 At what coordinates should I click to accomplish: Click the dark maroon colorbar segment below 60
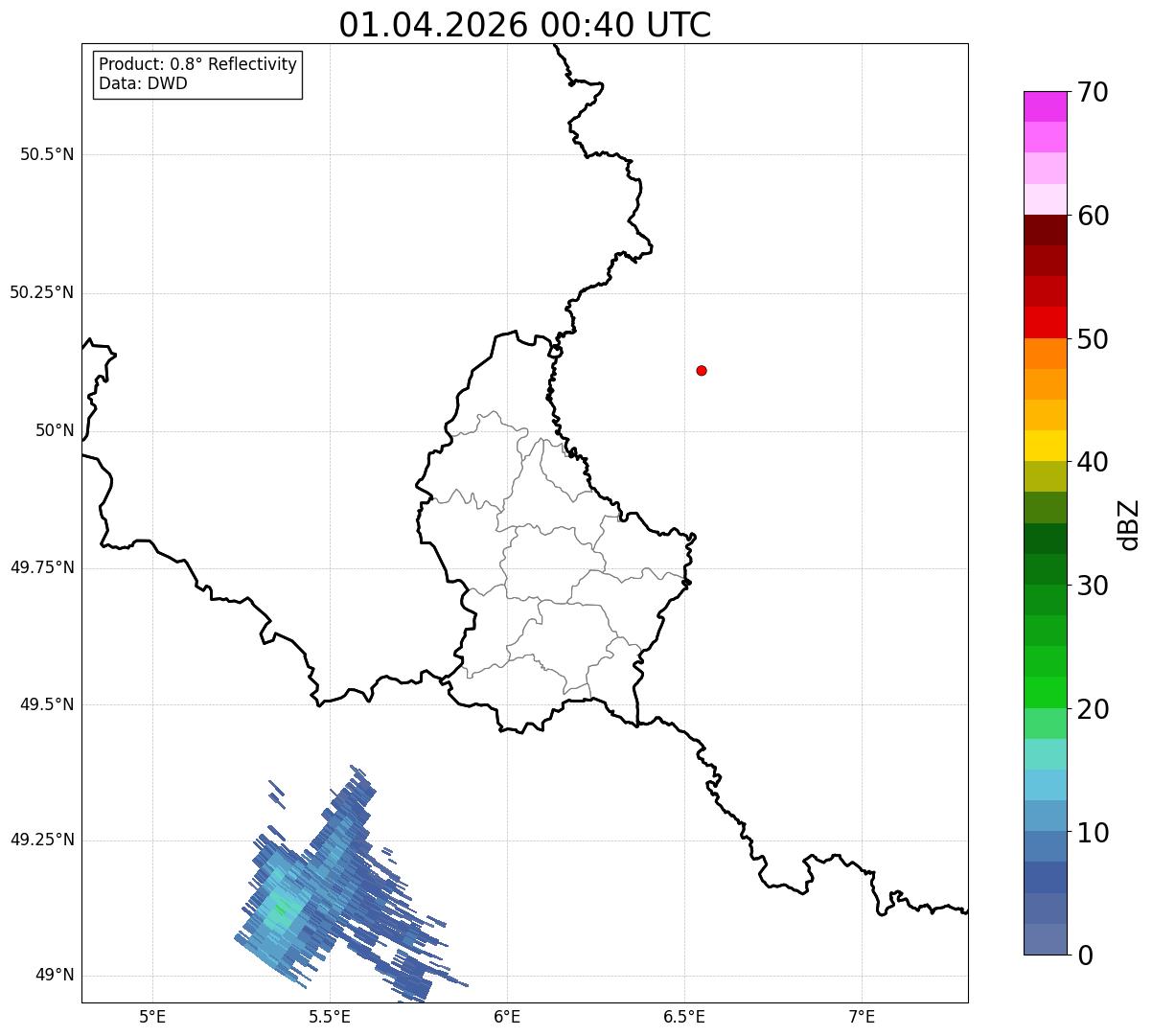coord(1045,230)
